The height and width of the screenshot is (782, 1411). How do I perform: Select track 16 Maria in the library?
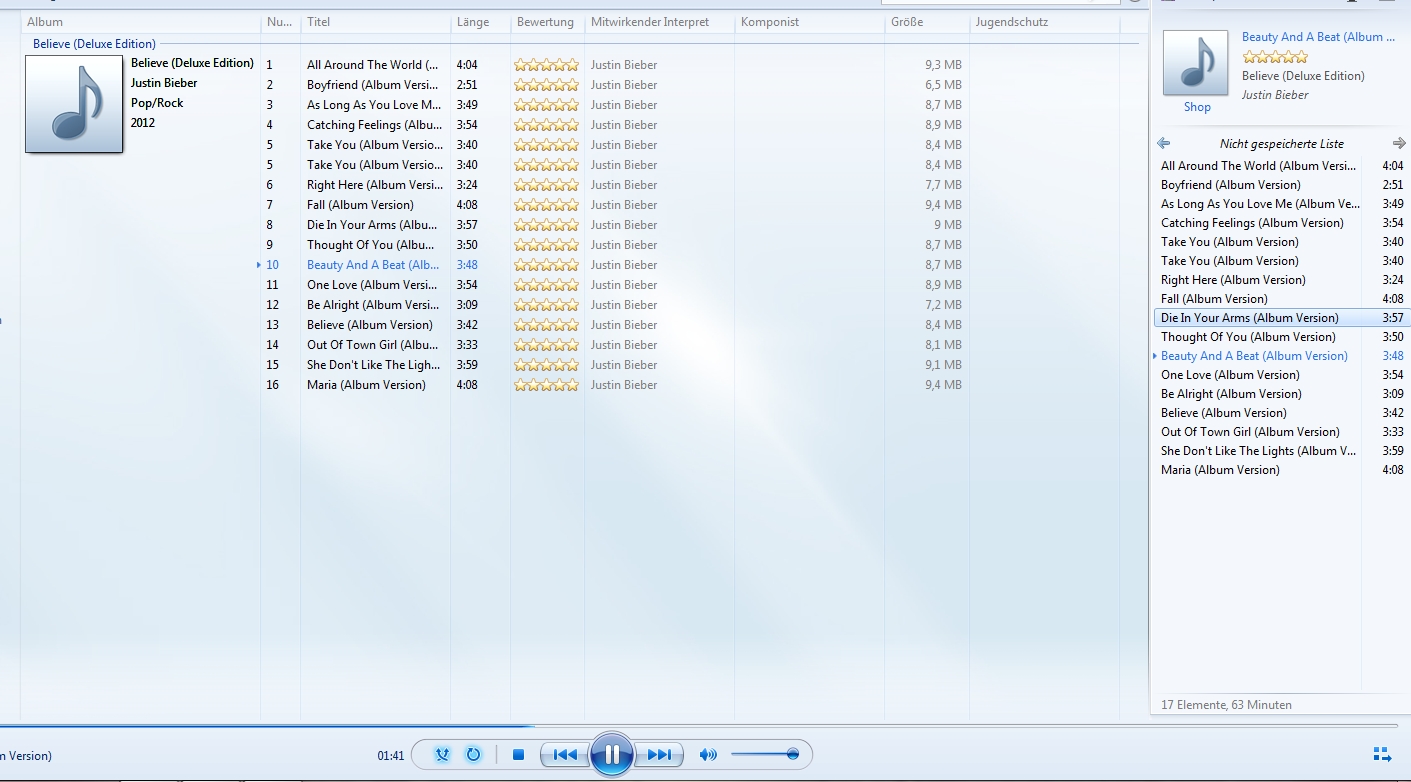[365, 385]
